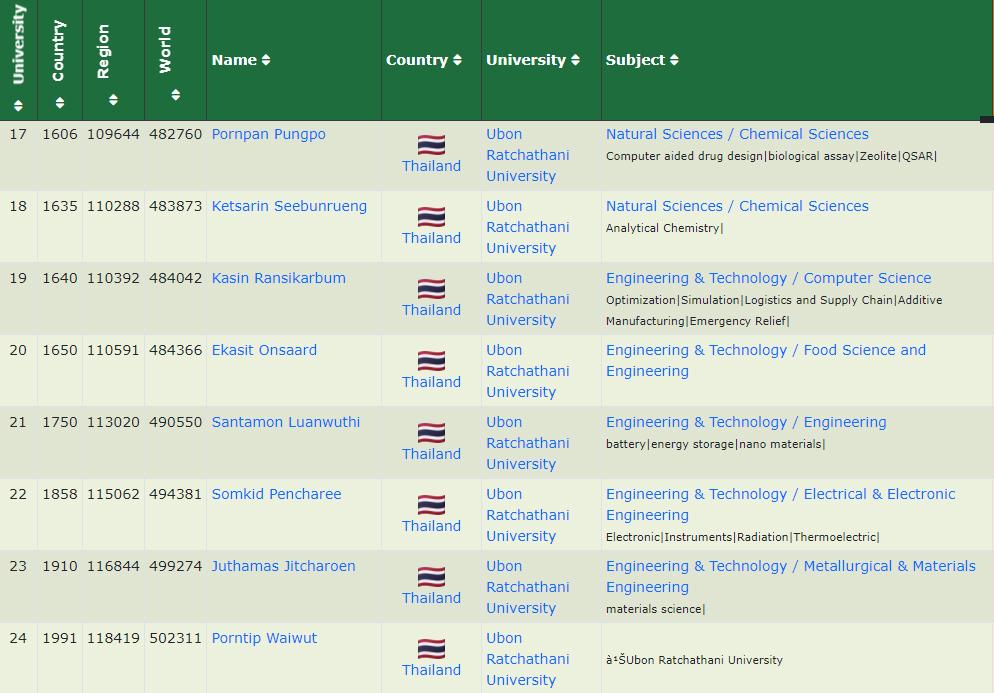This screenshot has height=693, width=994.
Task: Open Ubon Ratchathani University link for Kasin Ransikarbum
Action: [x=527, y=299]
